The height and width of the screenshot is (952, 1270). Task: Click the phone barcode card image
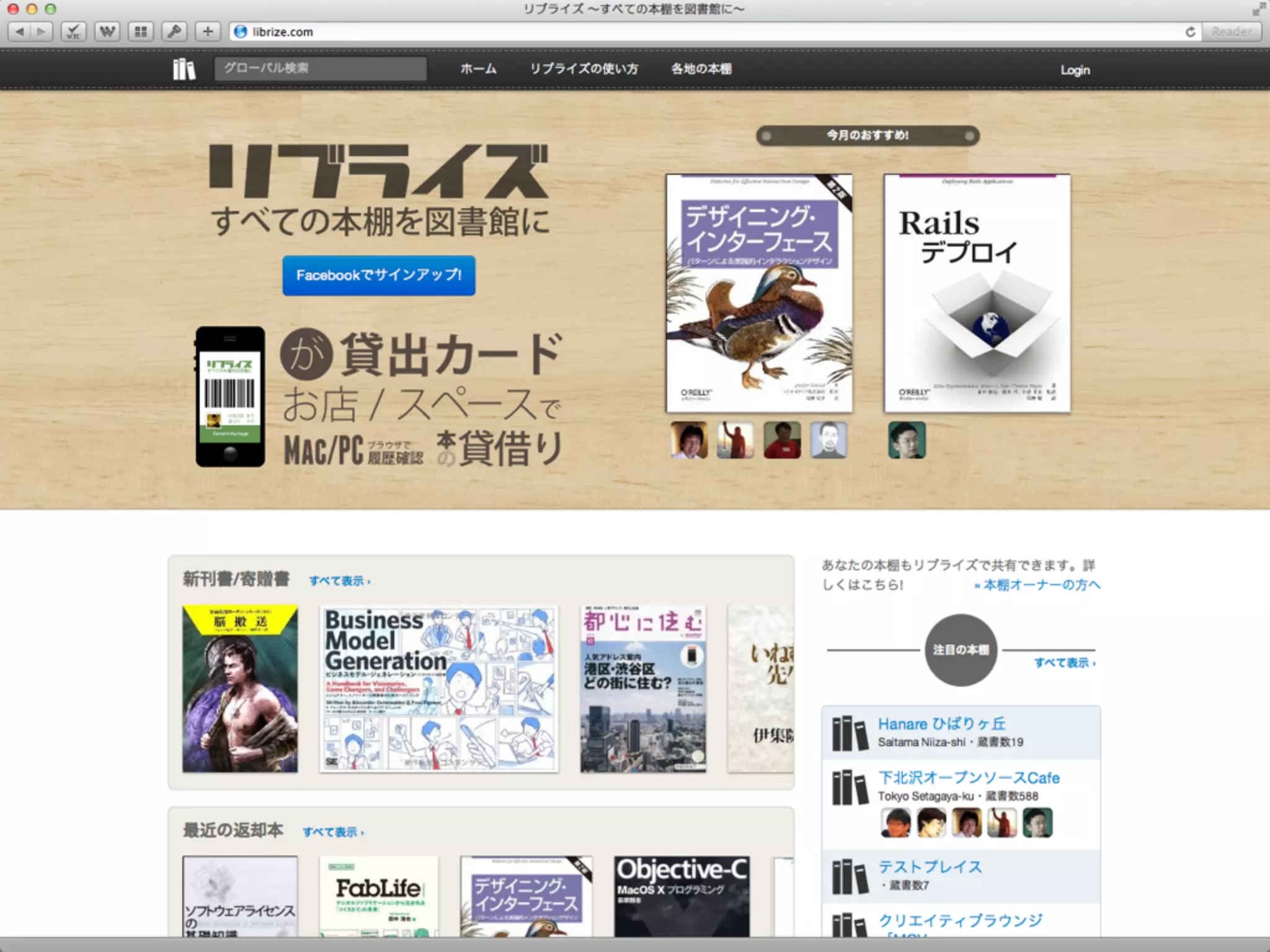coord(230,397)
